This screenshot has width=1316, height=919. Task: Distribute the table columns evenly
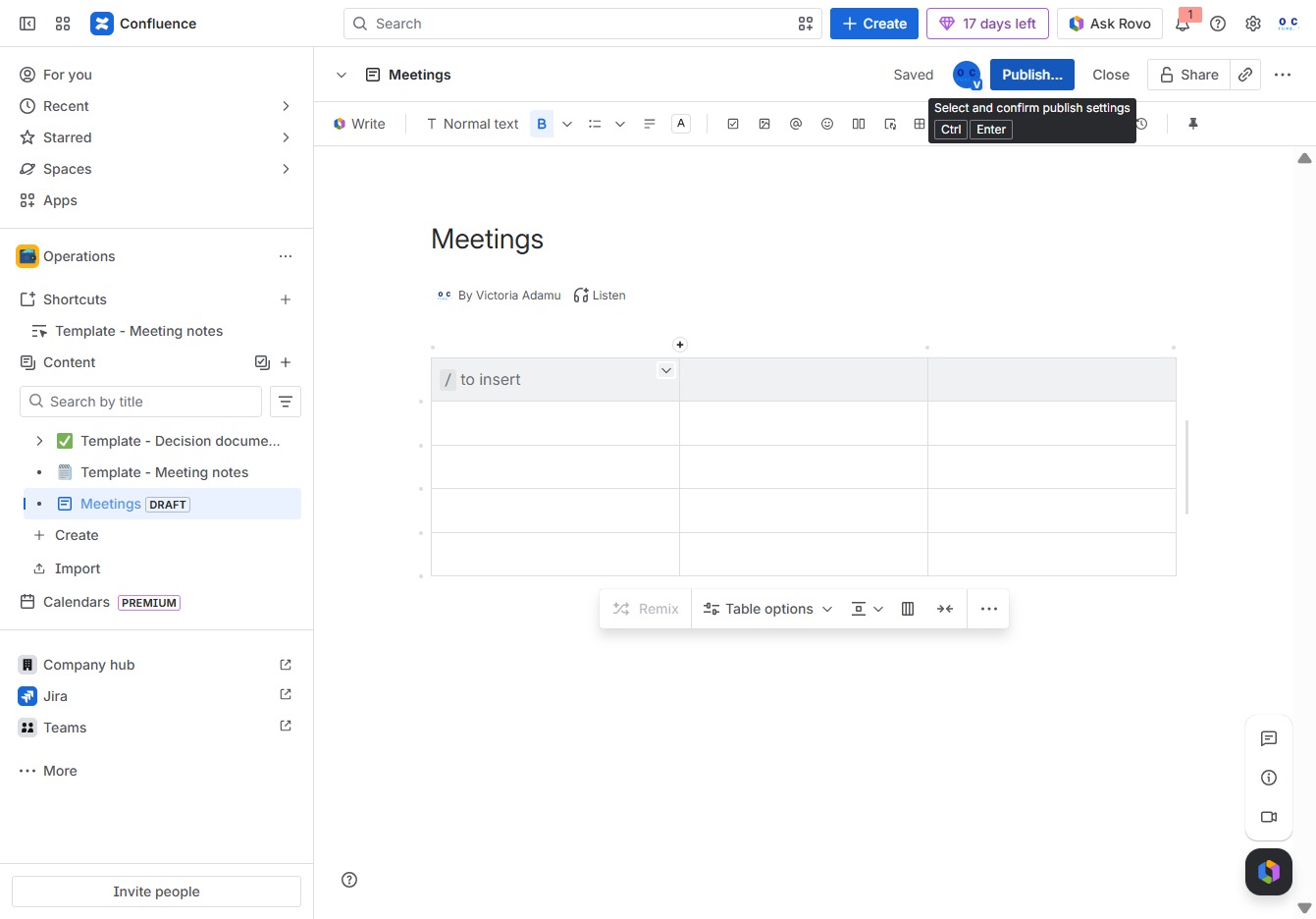coord(908,609)
